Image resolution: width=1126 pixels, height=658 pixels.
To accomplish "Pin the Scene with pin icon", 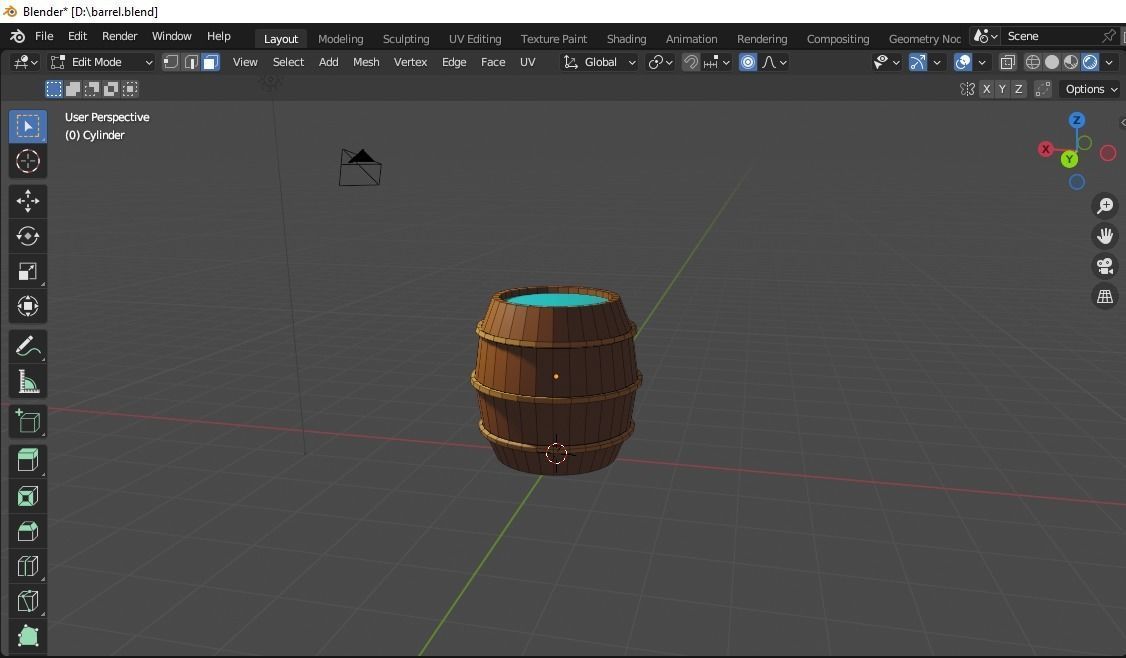I will pos(1109,36).
